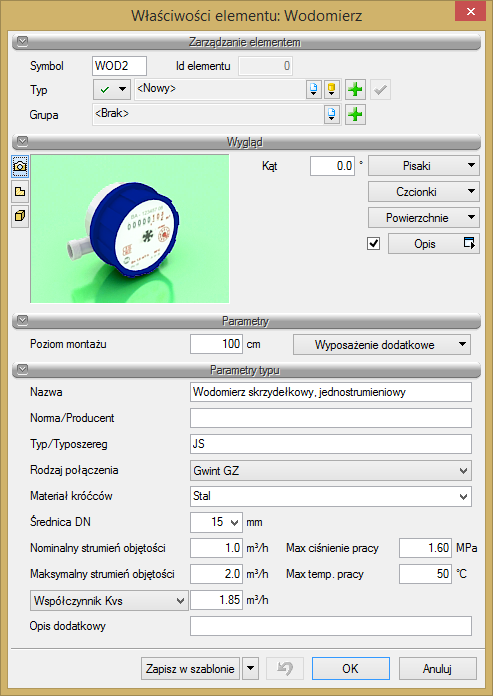
Task: Click the Poziom montażu field
Action: click(x=216, y=344)
